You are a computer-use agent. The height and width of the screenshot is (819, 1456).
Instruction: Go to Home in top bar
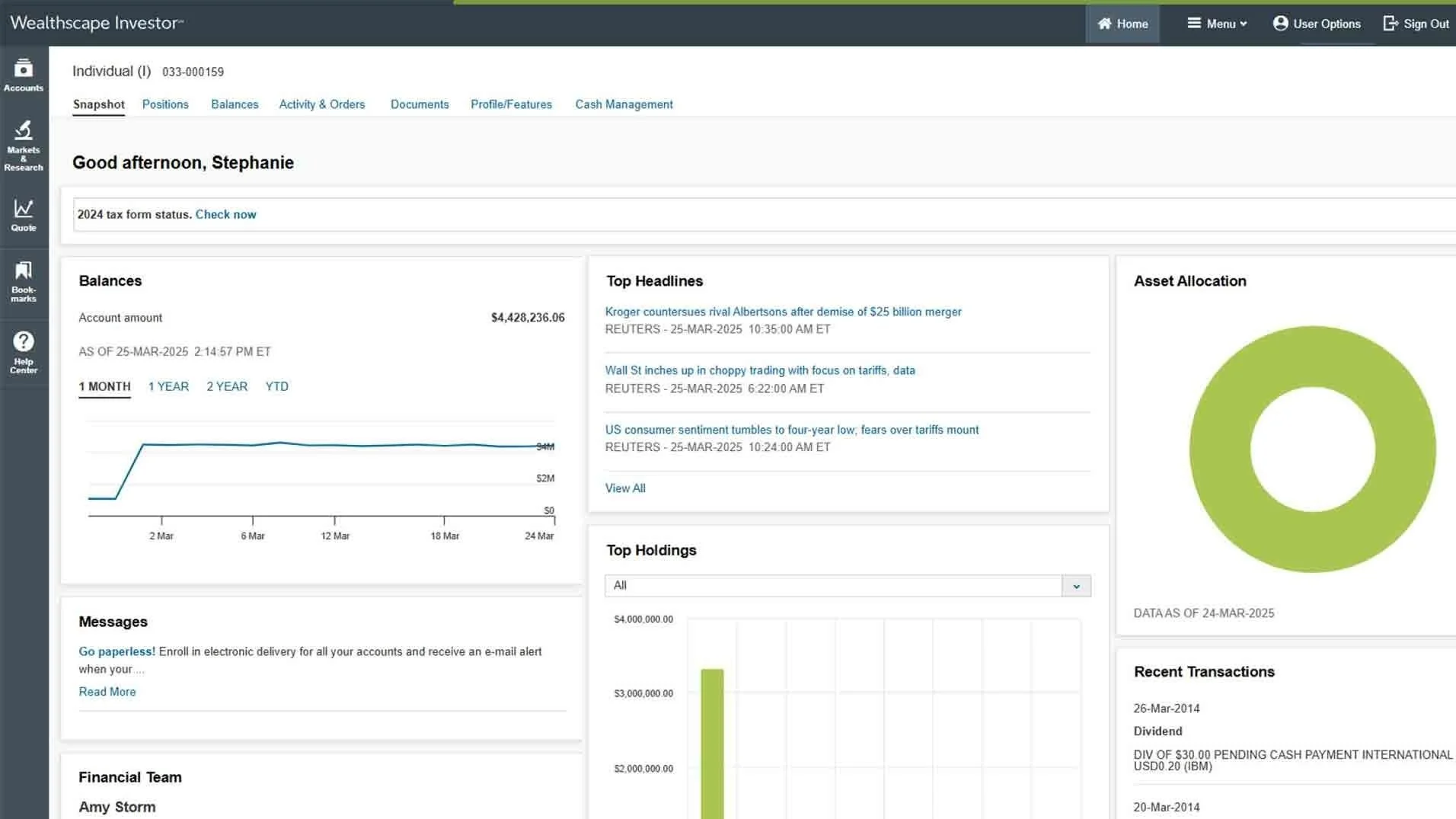pyautogui.click(x=1122, y=24)
